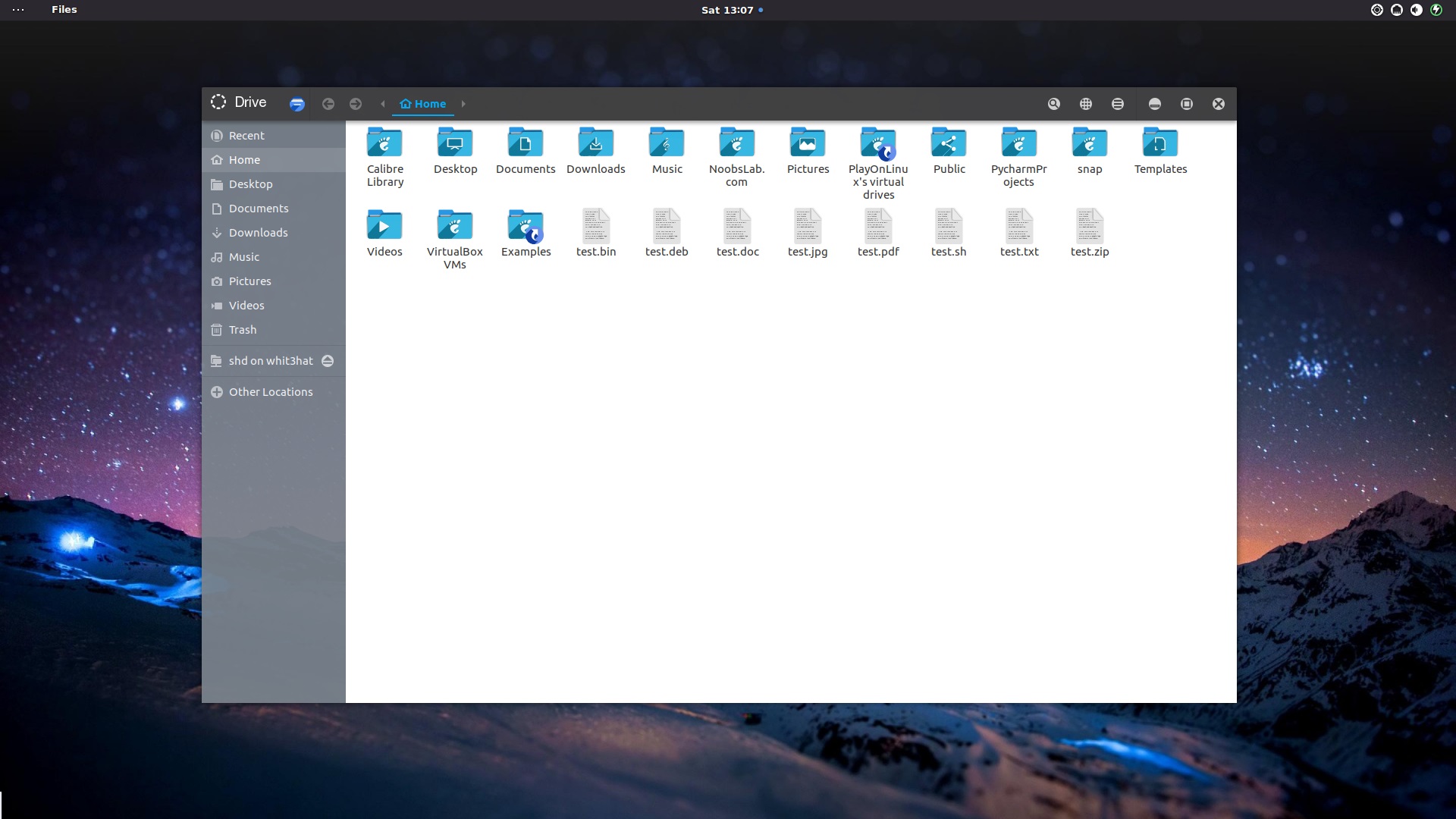Click the left path bar chevron

pyautogui.click(x=383, y=104)
